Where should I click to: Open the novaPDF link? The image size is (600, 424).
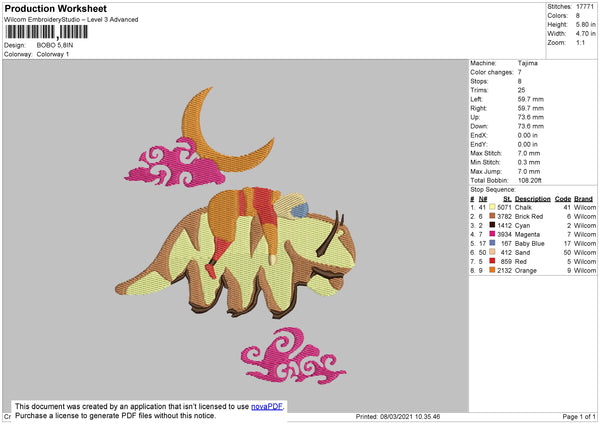[x=267, y=406]
